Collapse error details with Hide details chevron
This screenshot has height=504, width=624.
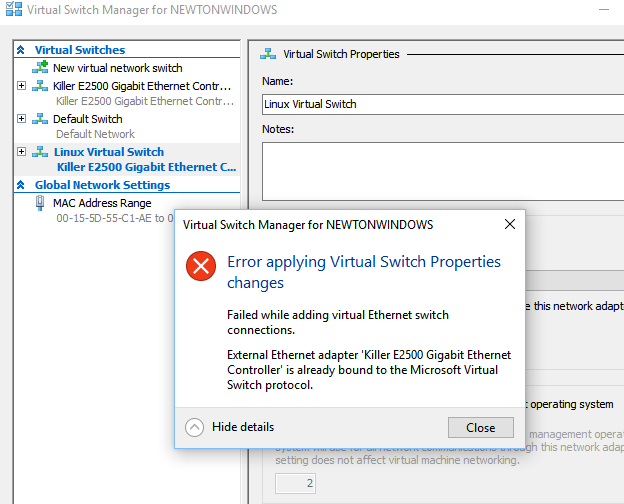pos(195,427)
